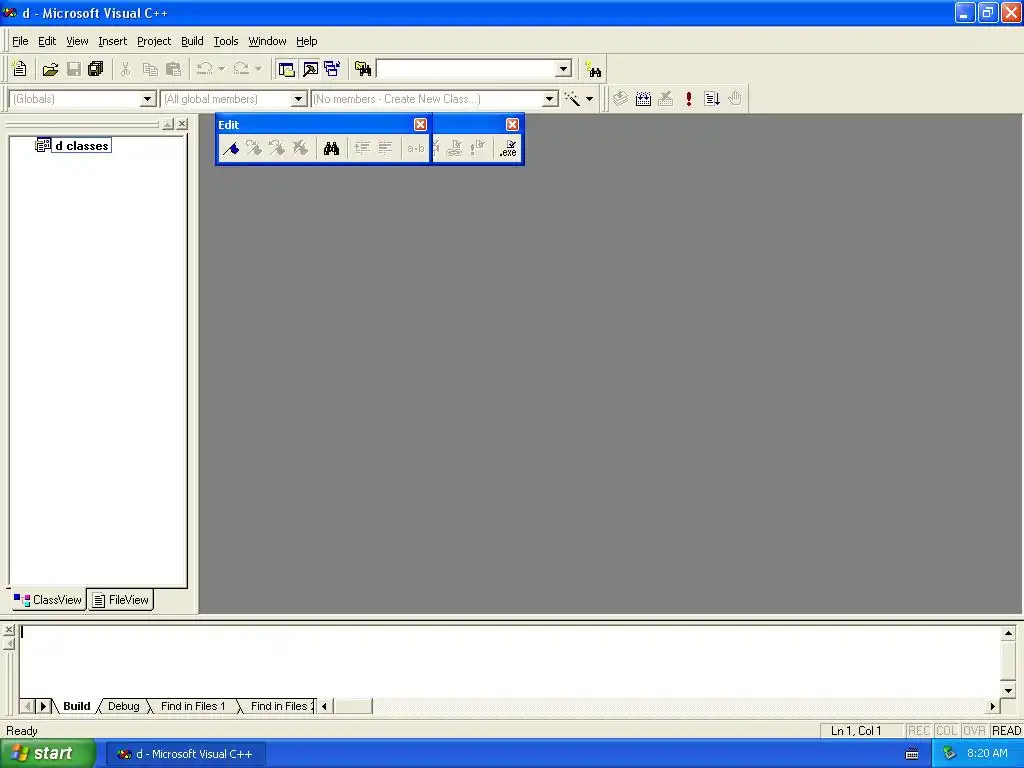Open the Help menu
The image size is (1024, 768).
pyautogui.click(x=306, y=41)
